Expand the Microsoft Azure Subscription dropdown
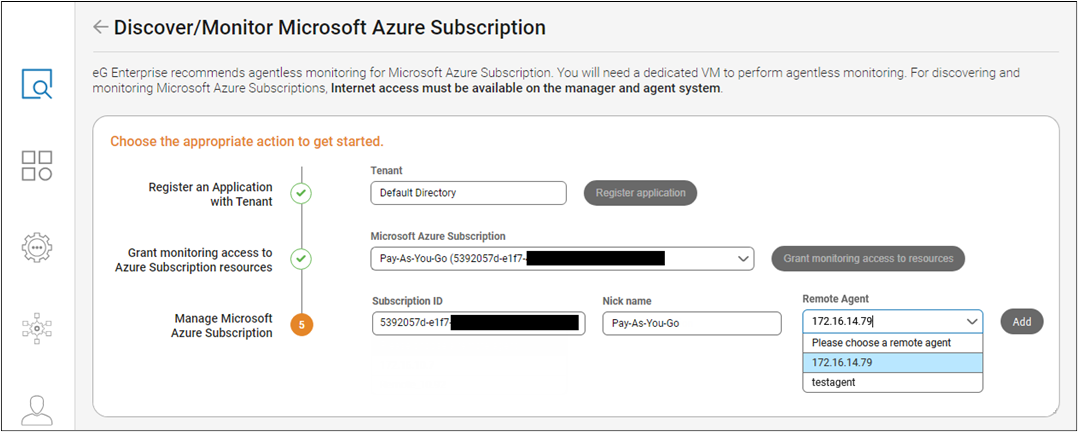The height and width of the screenshot is (432, 1078). (x=743, y=259)
